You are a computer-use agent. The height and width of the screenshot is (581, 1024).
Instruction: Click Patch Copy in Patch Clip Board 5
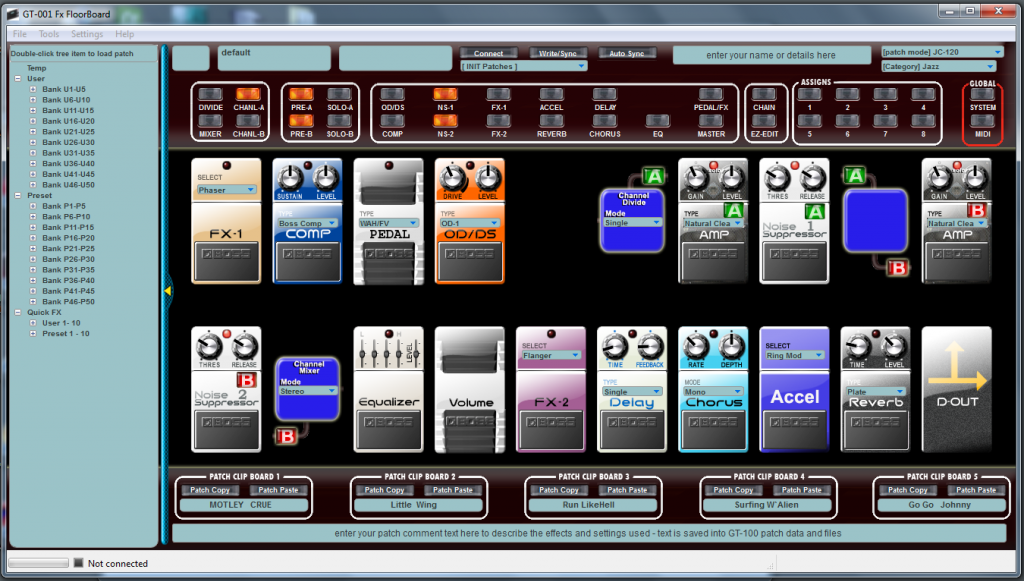point(907,490)
